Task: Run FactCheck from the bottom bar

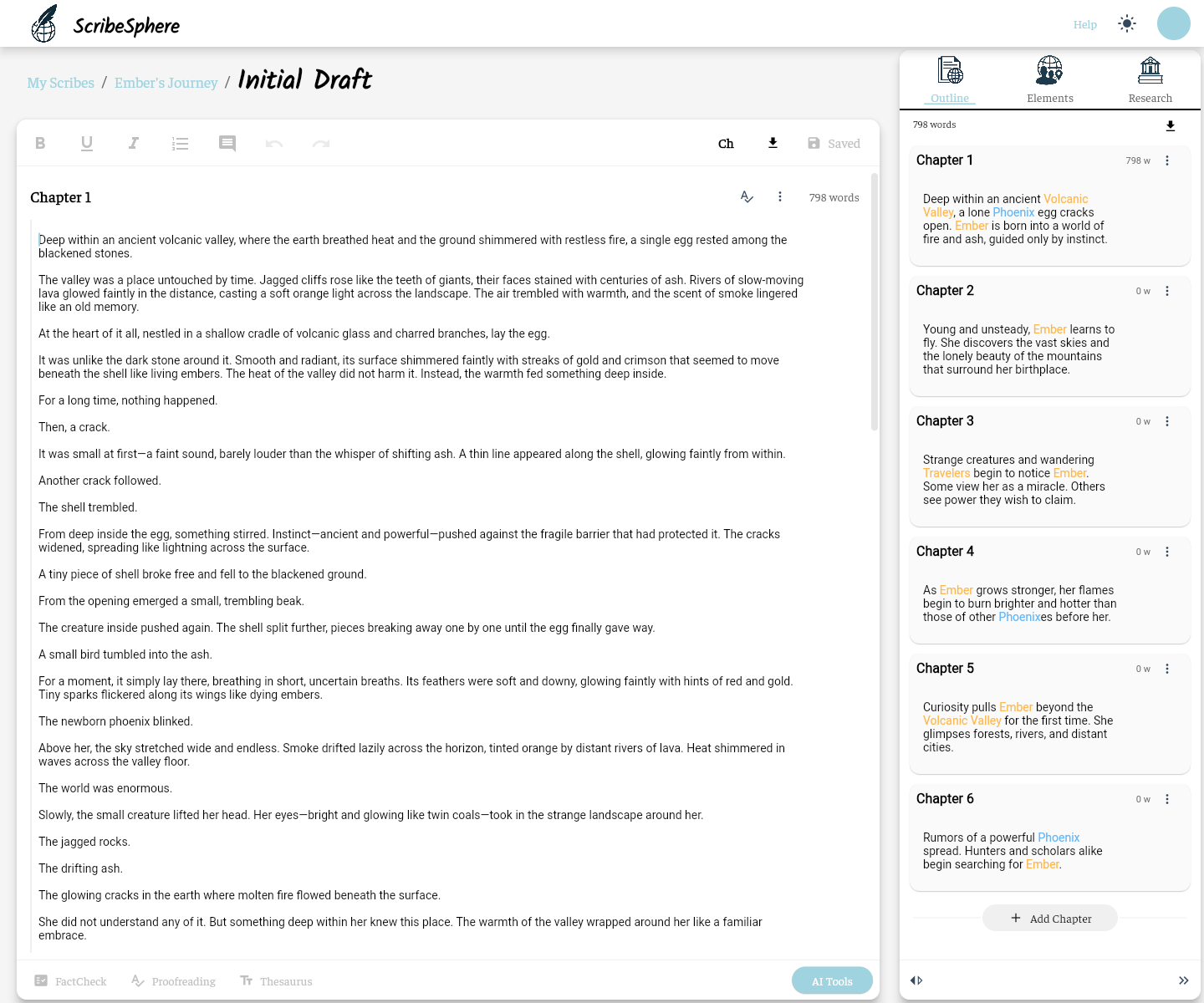Action: [70, 980]
